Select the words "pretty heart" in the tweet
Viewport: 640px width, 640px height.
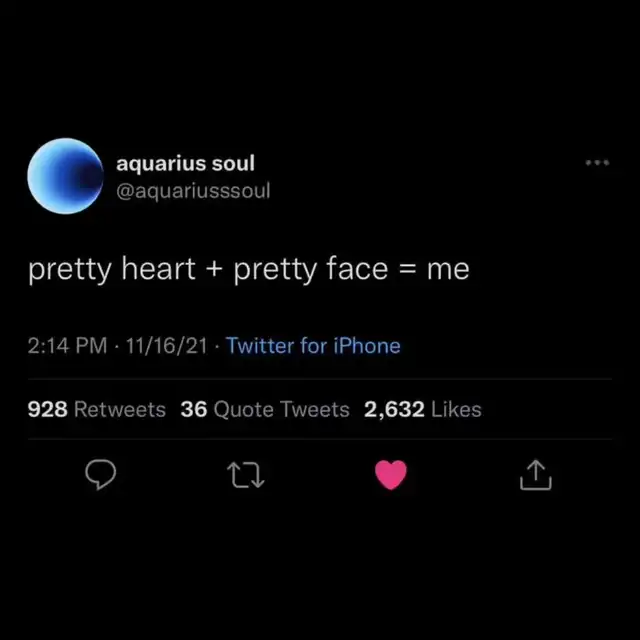[112, 269]
